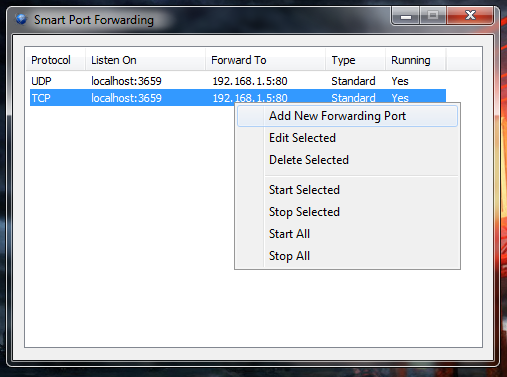Sort by Listen On column header
The image size is (507, 377).
[x=145, y=60]
